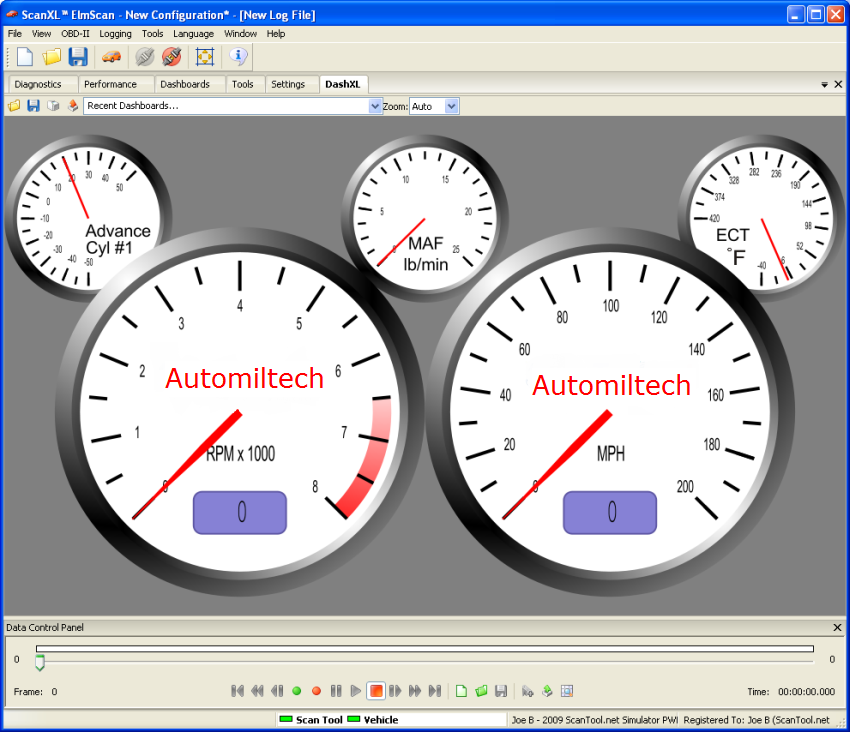Click the Vehicle status indicator
850x732 pixels.
coord(373,720)
